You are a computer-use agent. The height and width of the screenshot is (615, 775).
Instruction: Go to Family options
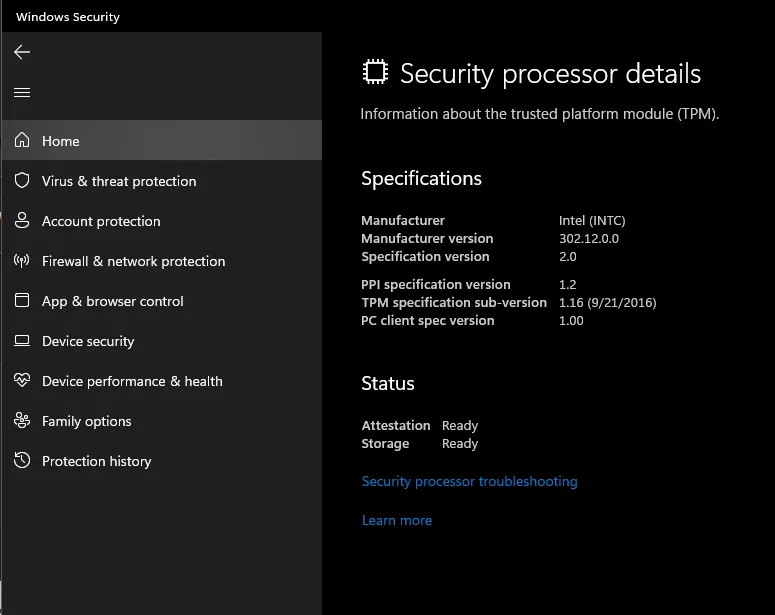(x=162, y=421)
